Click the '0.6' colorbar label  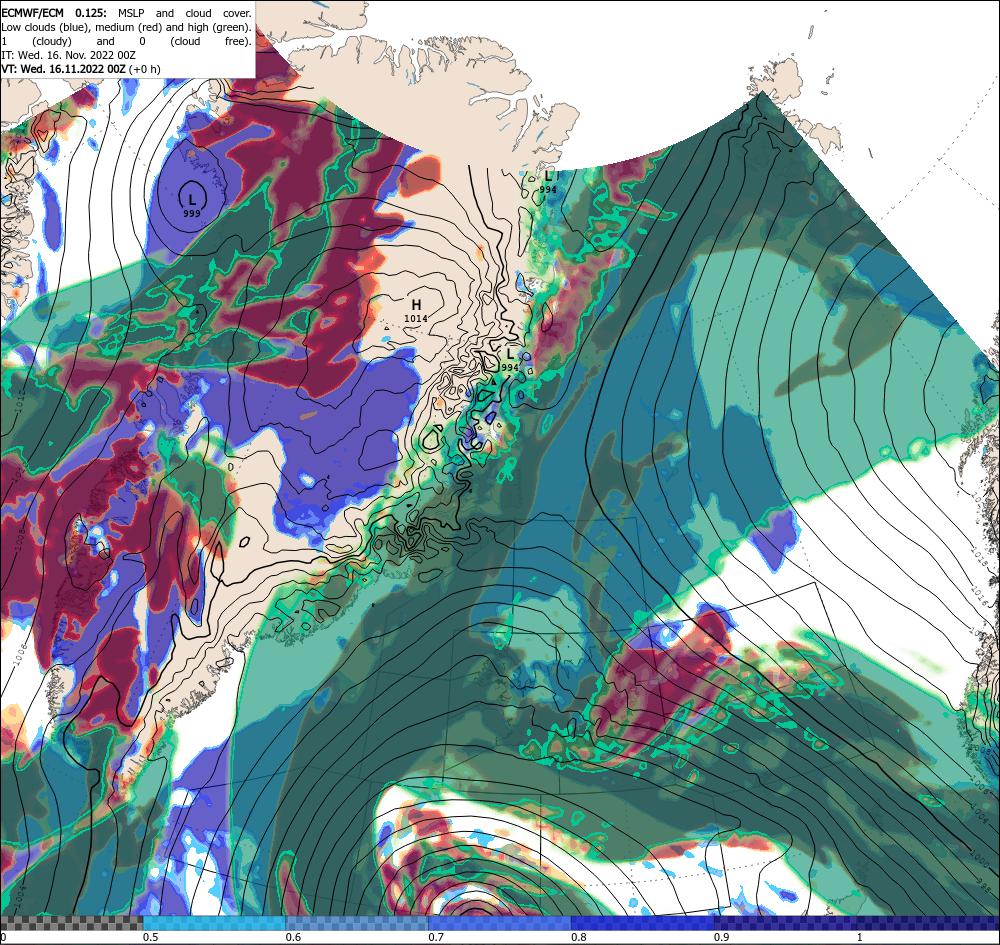(293, 937)
